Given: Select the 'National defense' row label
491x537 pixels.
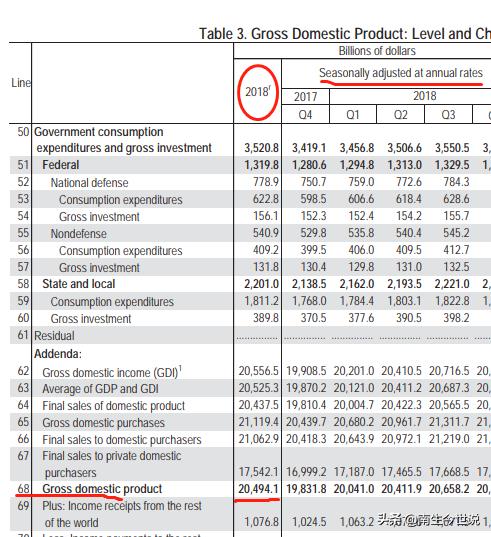Looking at the screenshot, I should coord(89,183).
